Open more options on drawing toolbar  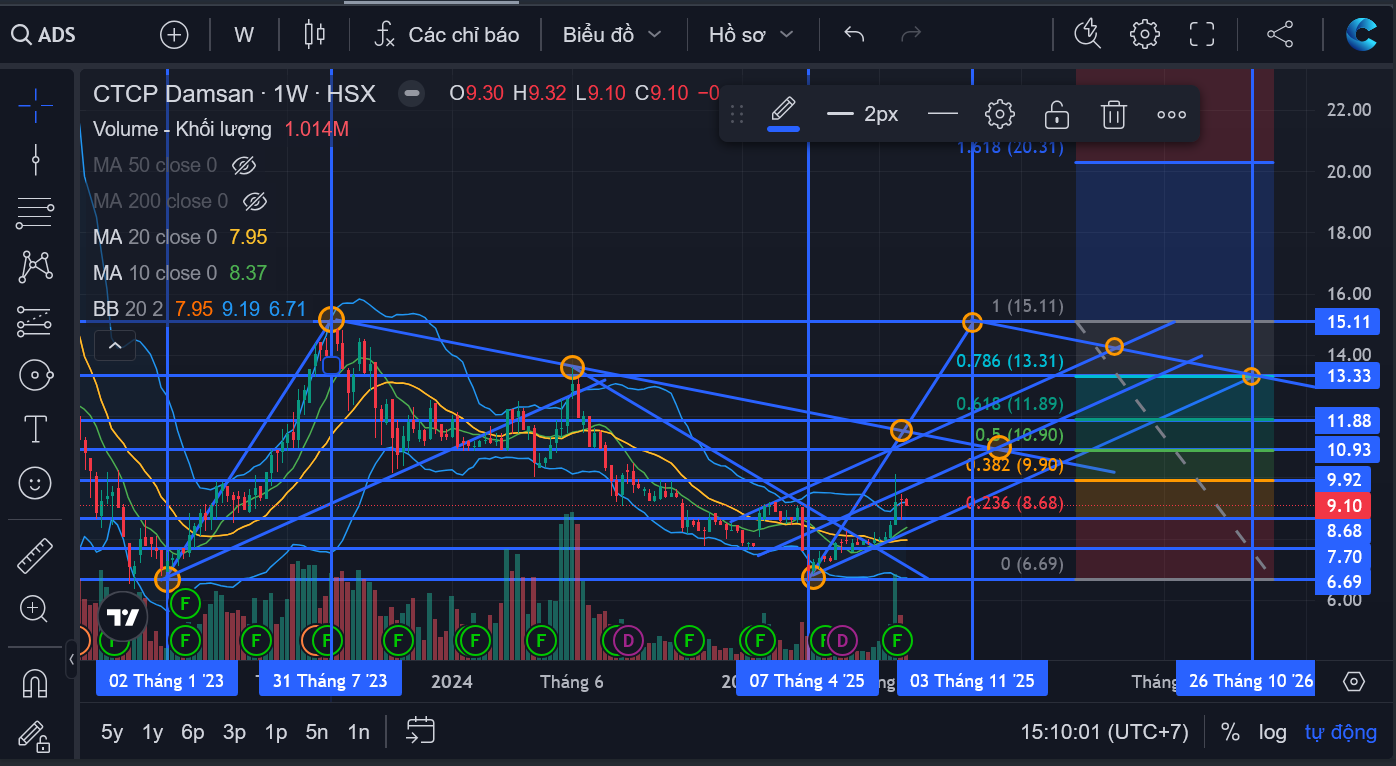1171,114
